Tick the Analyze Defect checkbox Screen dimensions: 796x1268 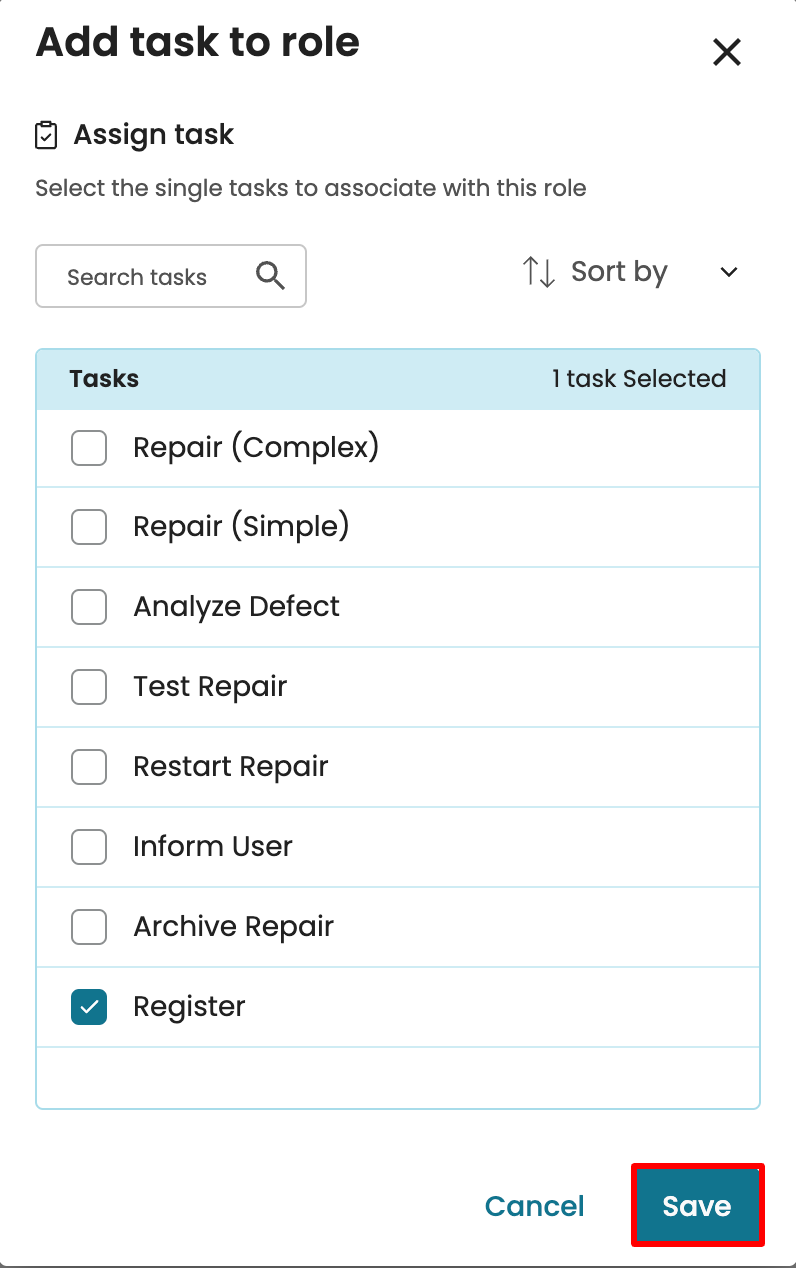89,607
